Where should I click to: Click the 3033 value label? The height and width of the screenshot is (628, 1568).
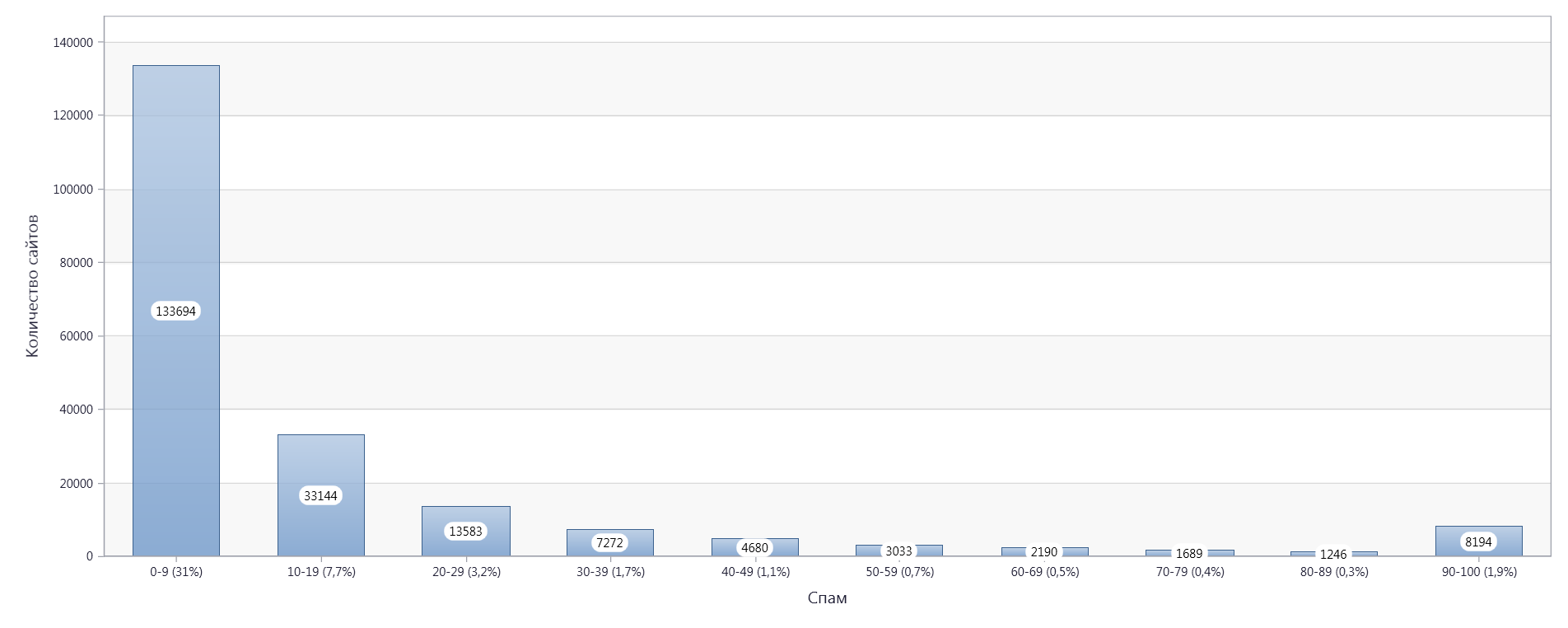[899, 551]
